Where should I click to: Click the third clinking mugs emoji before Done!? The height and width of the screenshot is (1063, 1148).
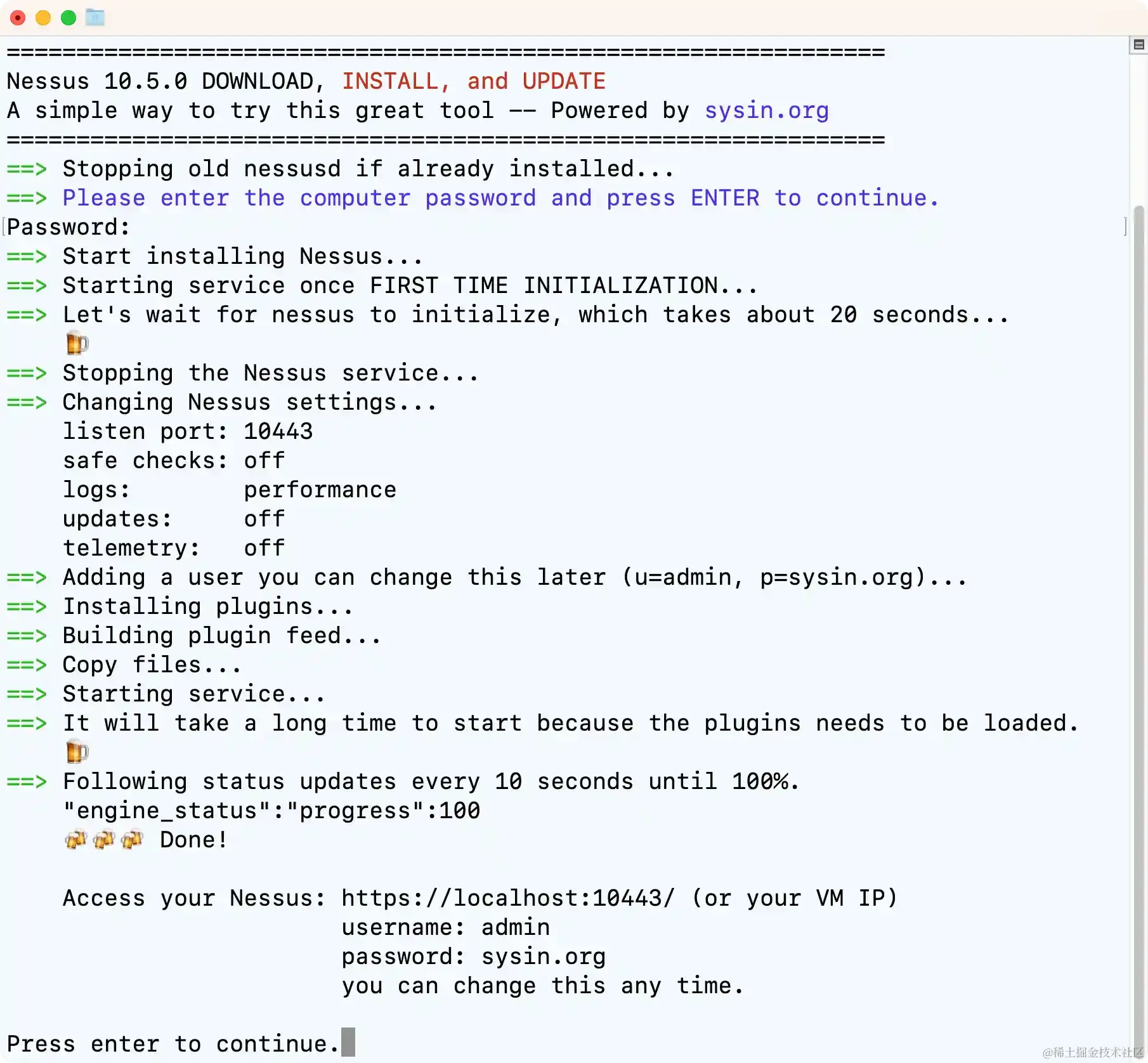pyautogui.click(x=132, y=839)
